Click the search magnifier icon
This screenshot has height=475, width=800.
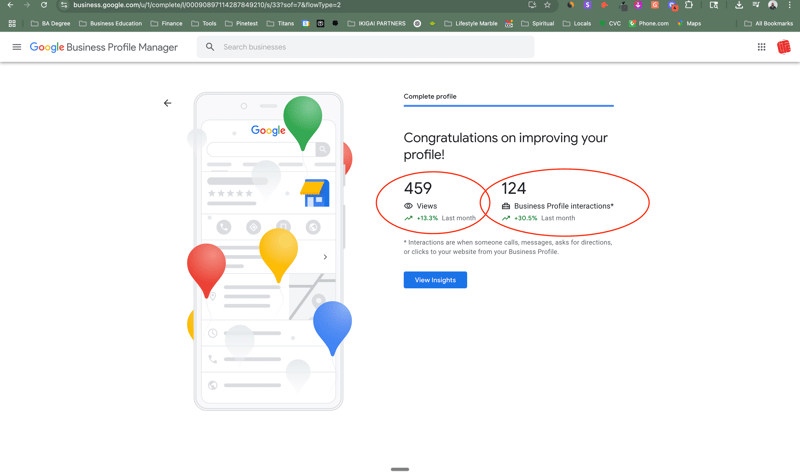coord(210,47)
